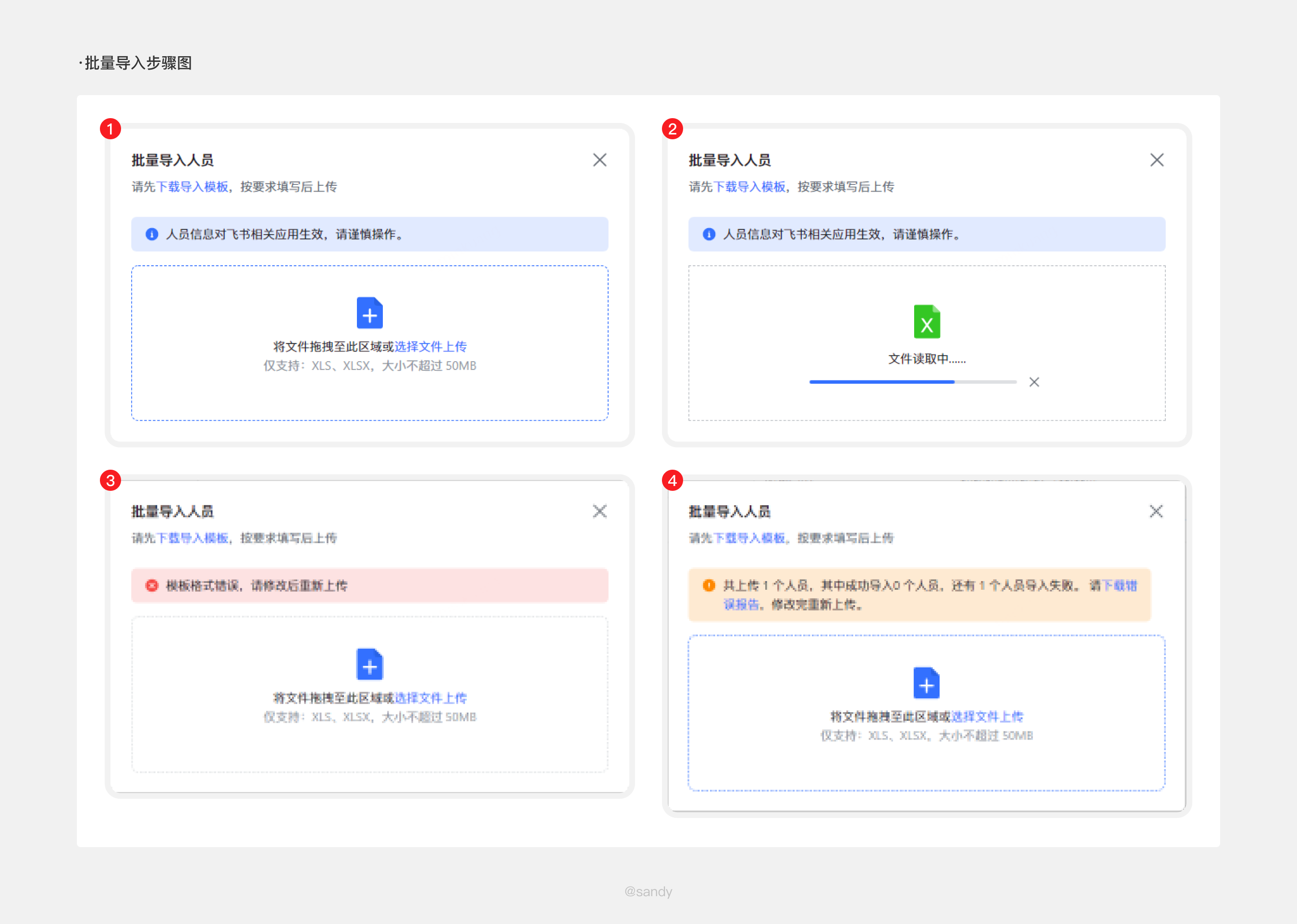
Task: Close dialog 4 with the X button
Action: click(x=1156, y=511)
